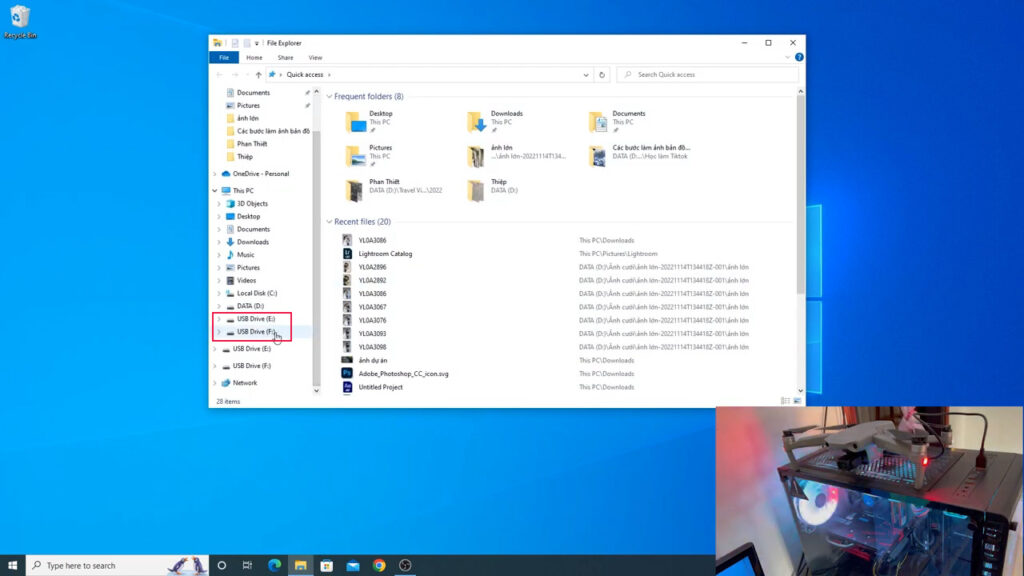The width and height of the screenshot is (1024, 576).
Task: Open Mail app from taskbar
Action: coord(353,566)
